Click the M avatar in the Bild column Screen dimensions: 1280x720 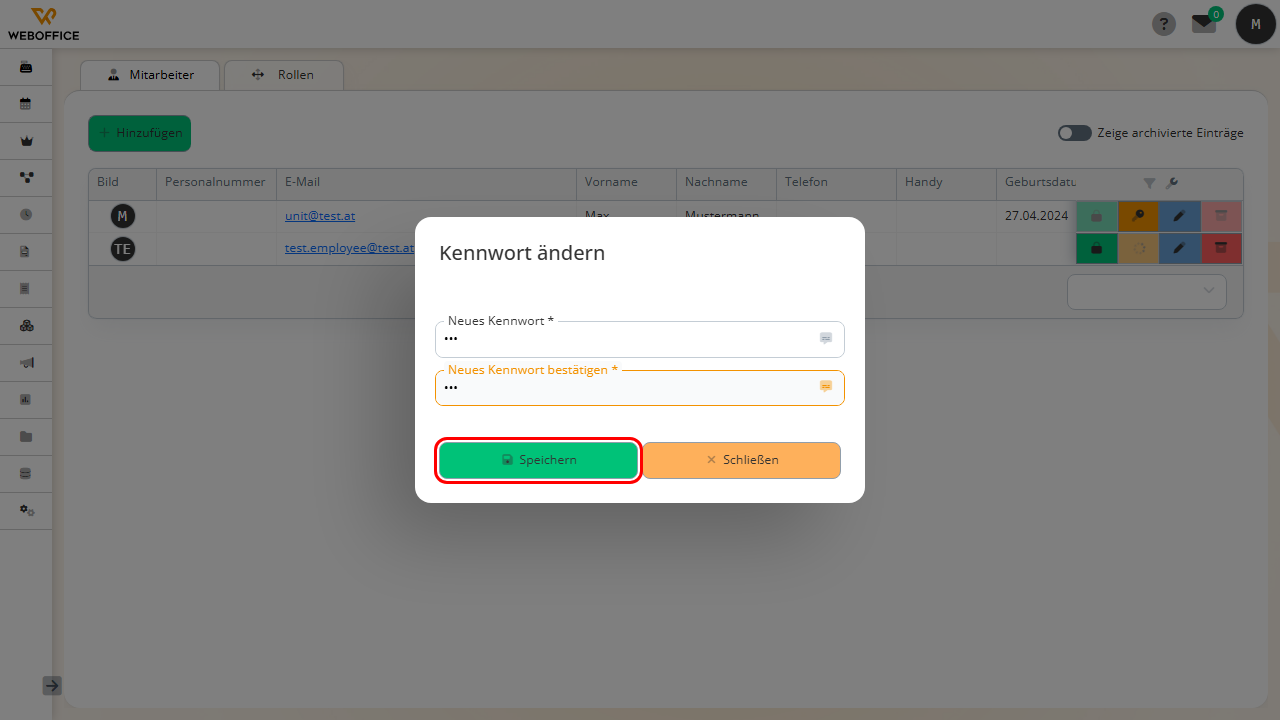tap(123, 216)
